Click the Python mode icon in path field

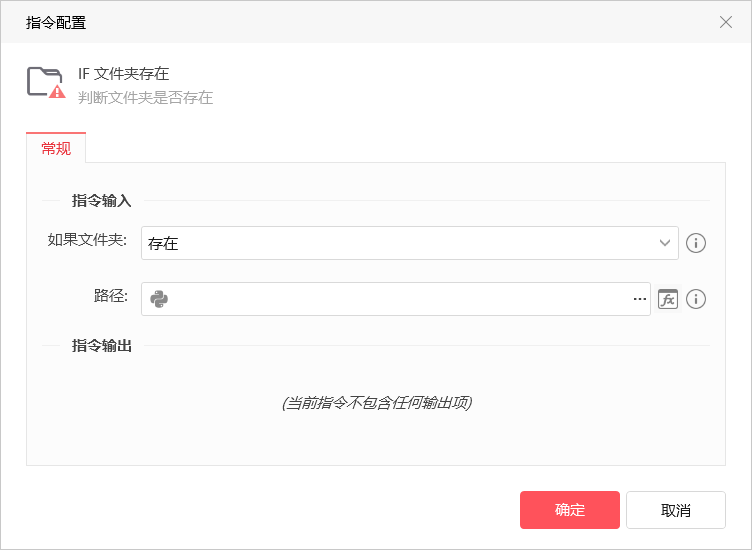click(x=159, y=299)
